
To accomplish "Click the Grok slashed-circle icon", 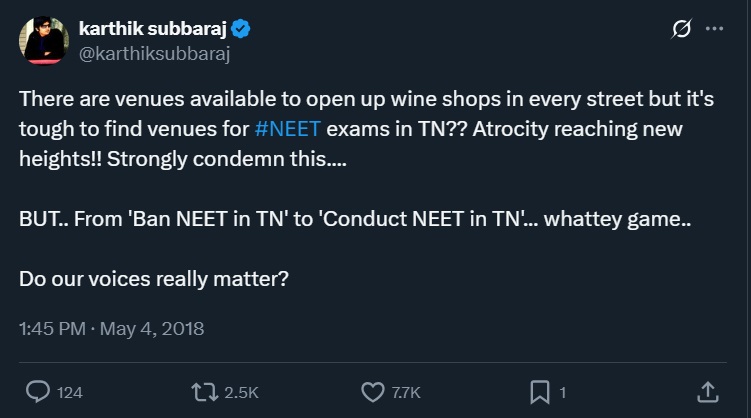I will click(680, 30).
